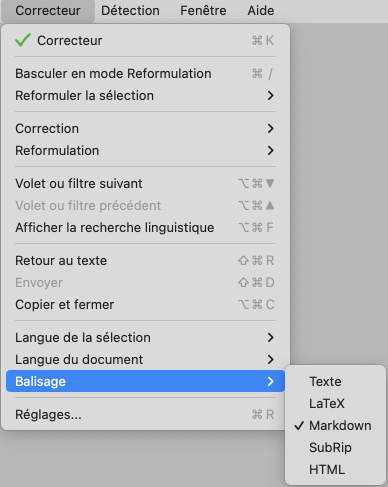
Task: Toggle the checked Correcteur menu item
Action: pyautogui.click(x=145, y=41)
